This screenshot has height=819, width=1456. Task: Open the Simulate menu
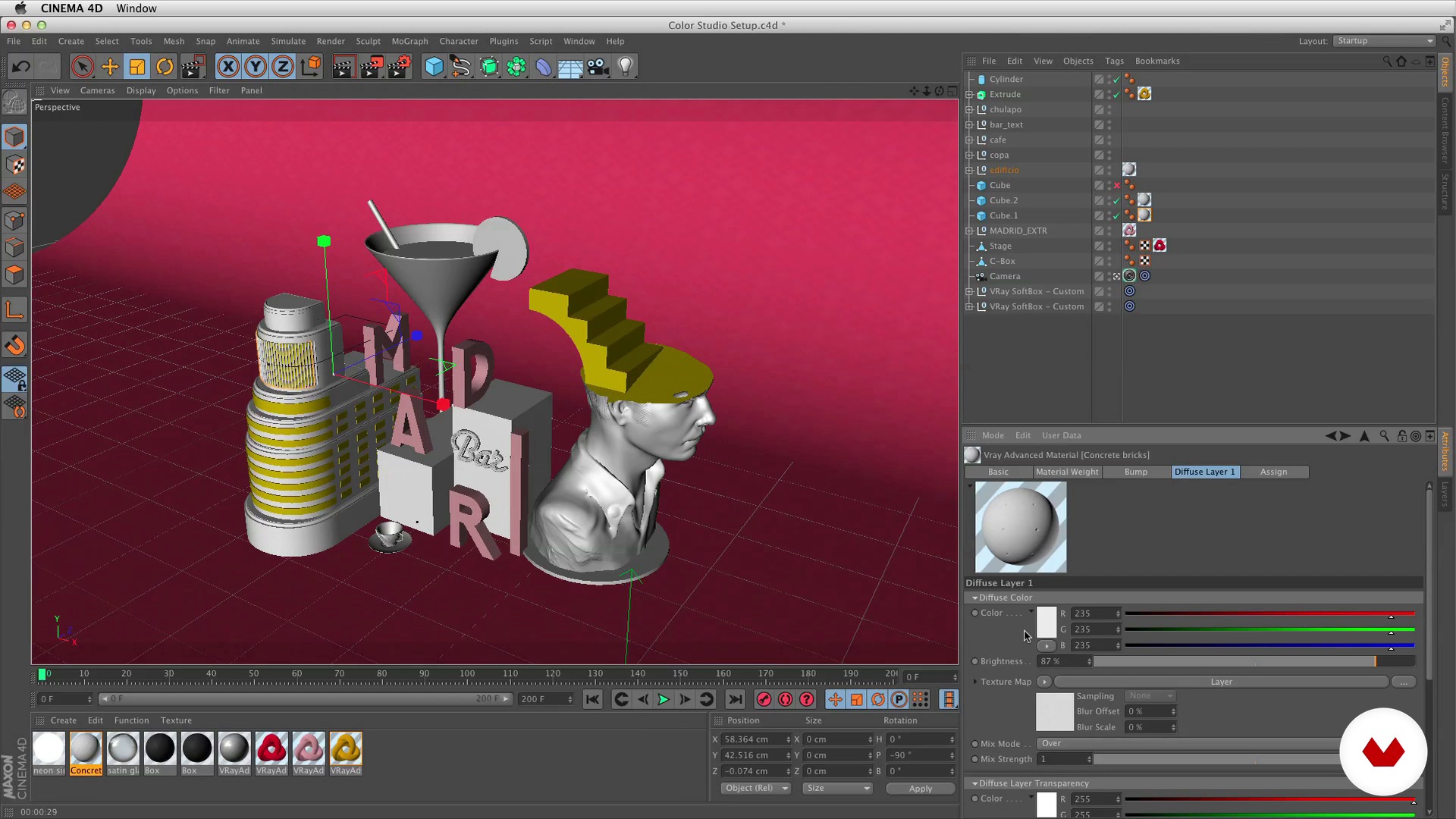tap(288, 41)
